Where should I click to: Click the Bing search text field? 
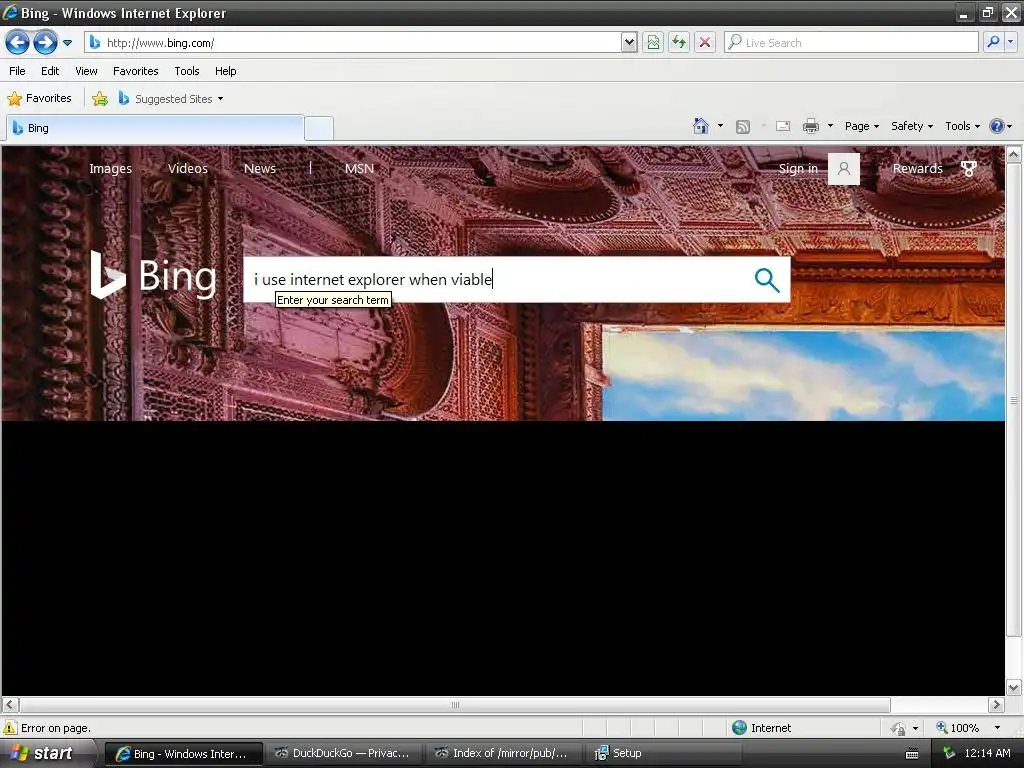pyautogui.click(x=496, y=280)
